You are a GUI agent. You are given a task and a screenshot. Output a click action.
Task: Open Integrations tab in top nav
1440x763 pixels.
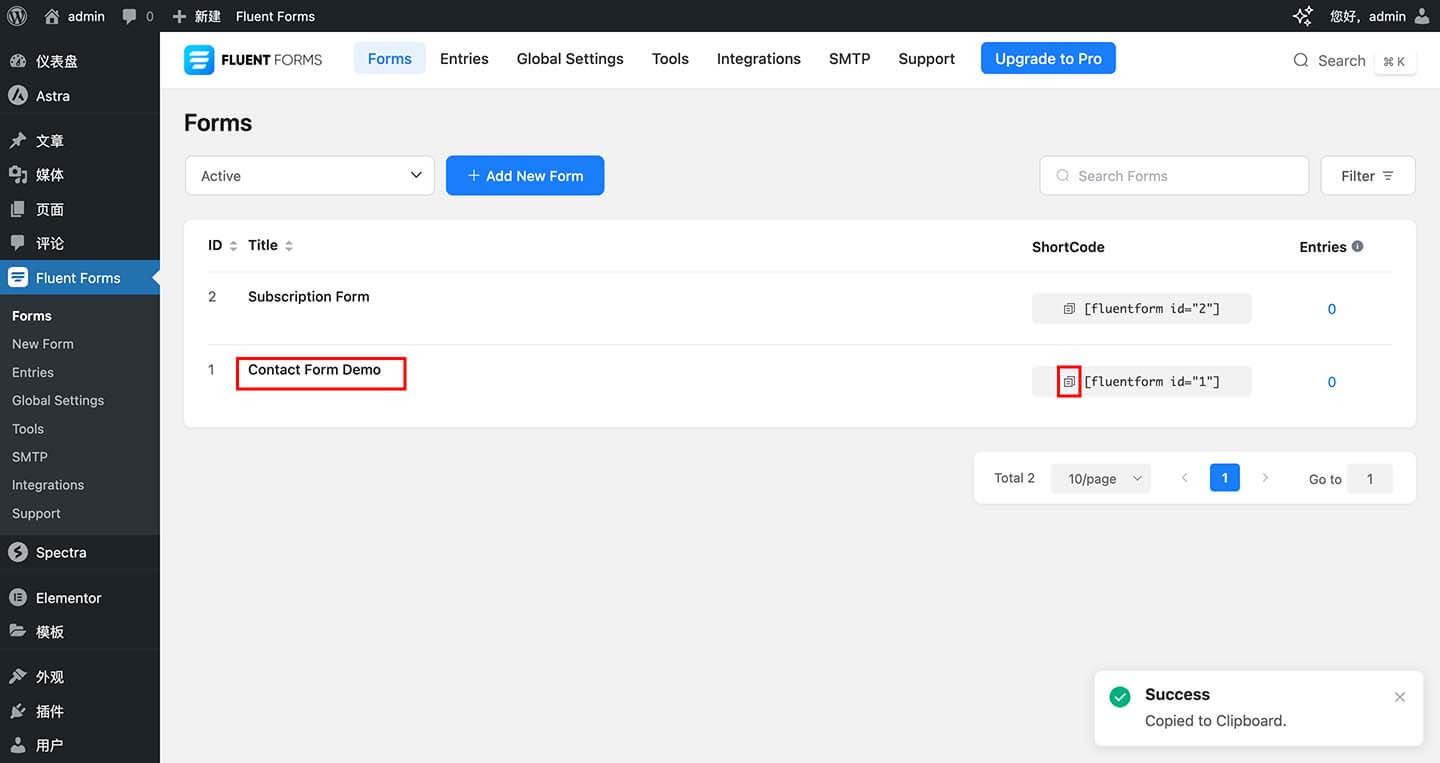click(x=759, y=59)
